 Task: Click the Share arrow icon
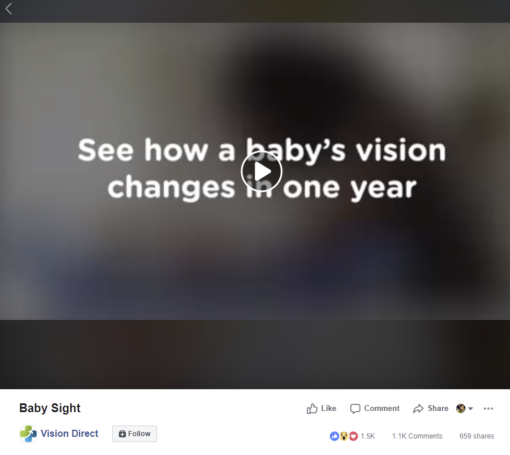[418, 409]
